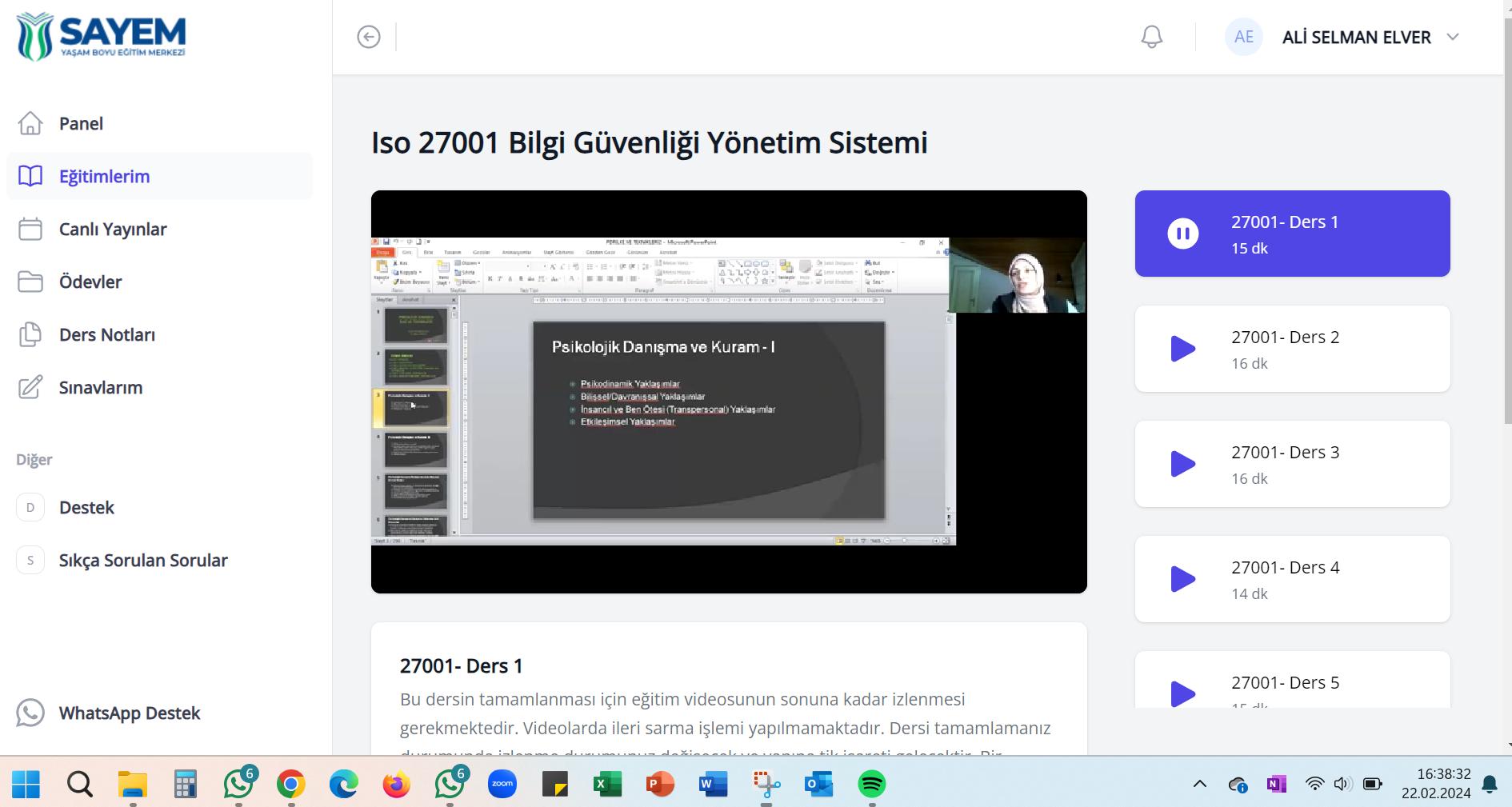This screenshot has width=1512, height=807.
Task: Click the Canlı Yayınlar calendar icon
Action: pyautogui.click(x=30, y=229)
